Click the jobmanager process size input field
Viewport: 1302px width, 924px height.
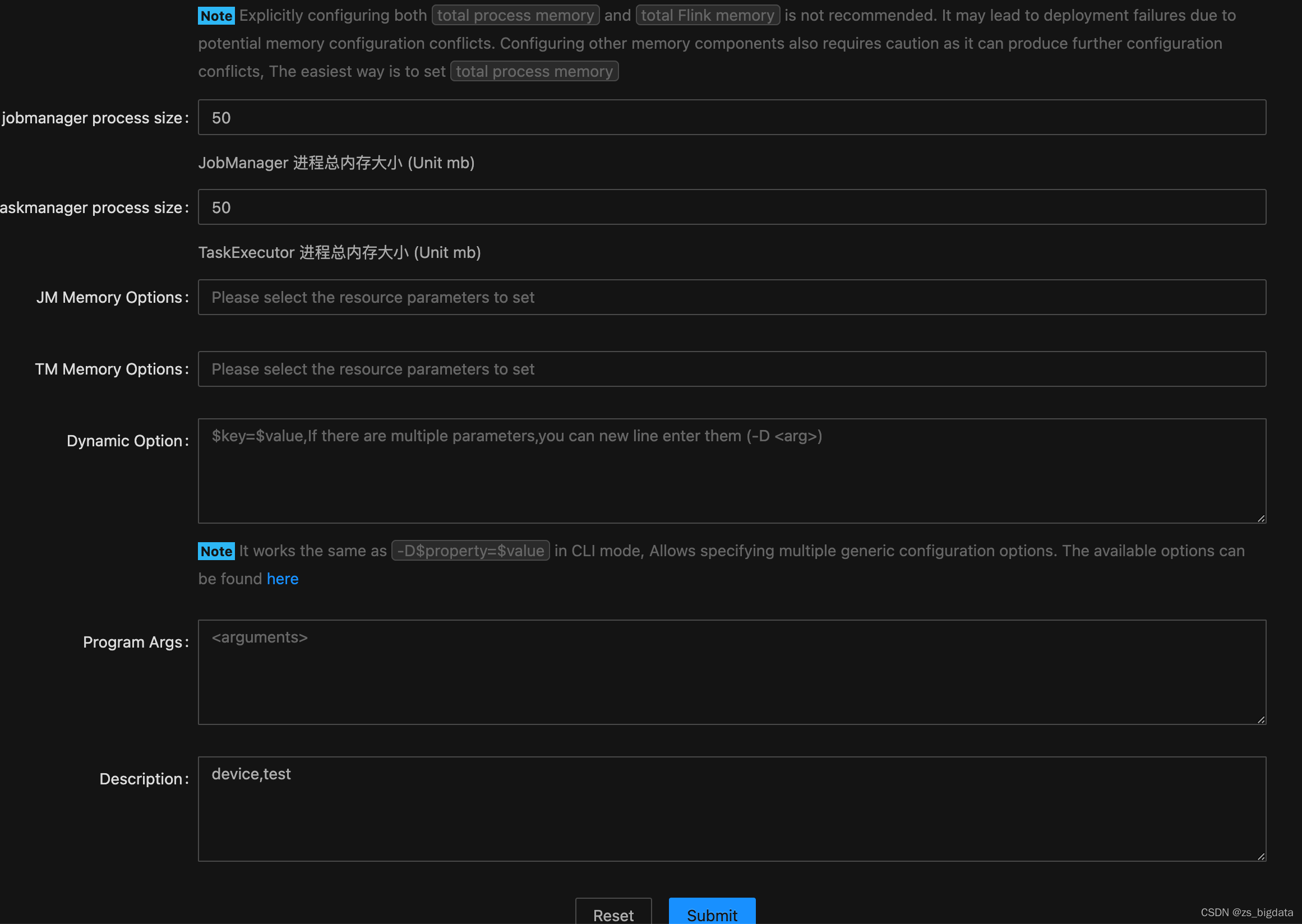click(731, 117)
